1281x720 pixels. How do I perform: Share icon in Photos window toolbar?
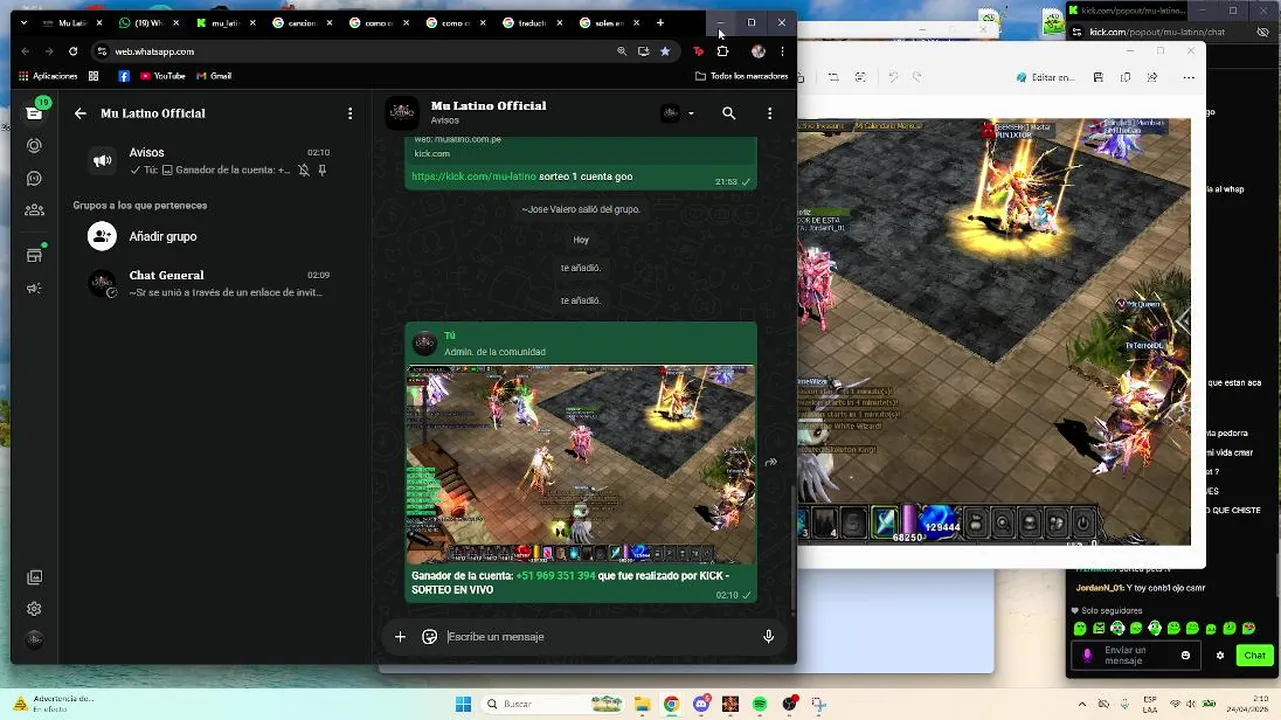coord(1153,77)
